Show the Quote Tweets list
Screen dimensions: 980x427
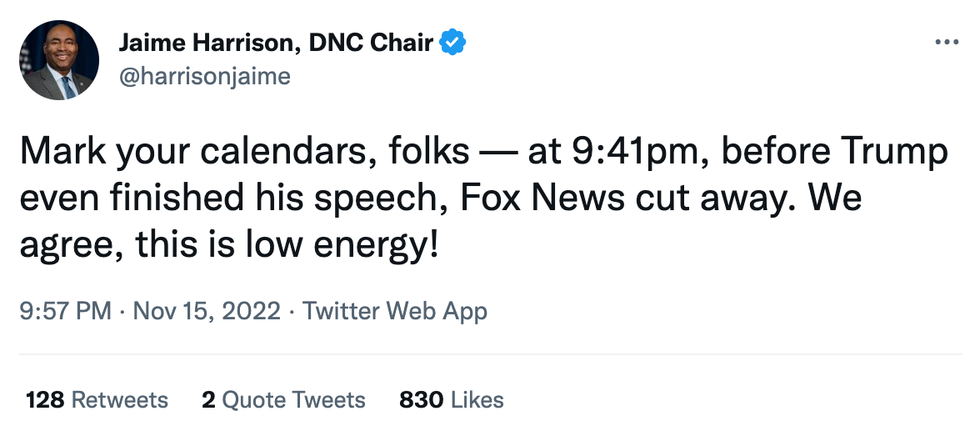tap(293, 400)
